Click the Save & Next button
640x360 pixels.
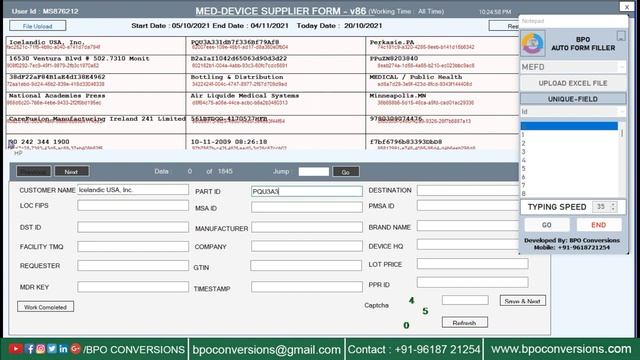click(x=522, y=301)
